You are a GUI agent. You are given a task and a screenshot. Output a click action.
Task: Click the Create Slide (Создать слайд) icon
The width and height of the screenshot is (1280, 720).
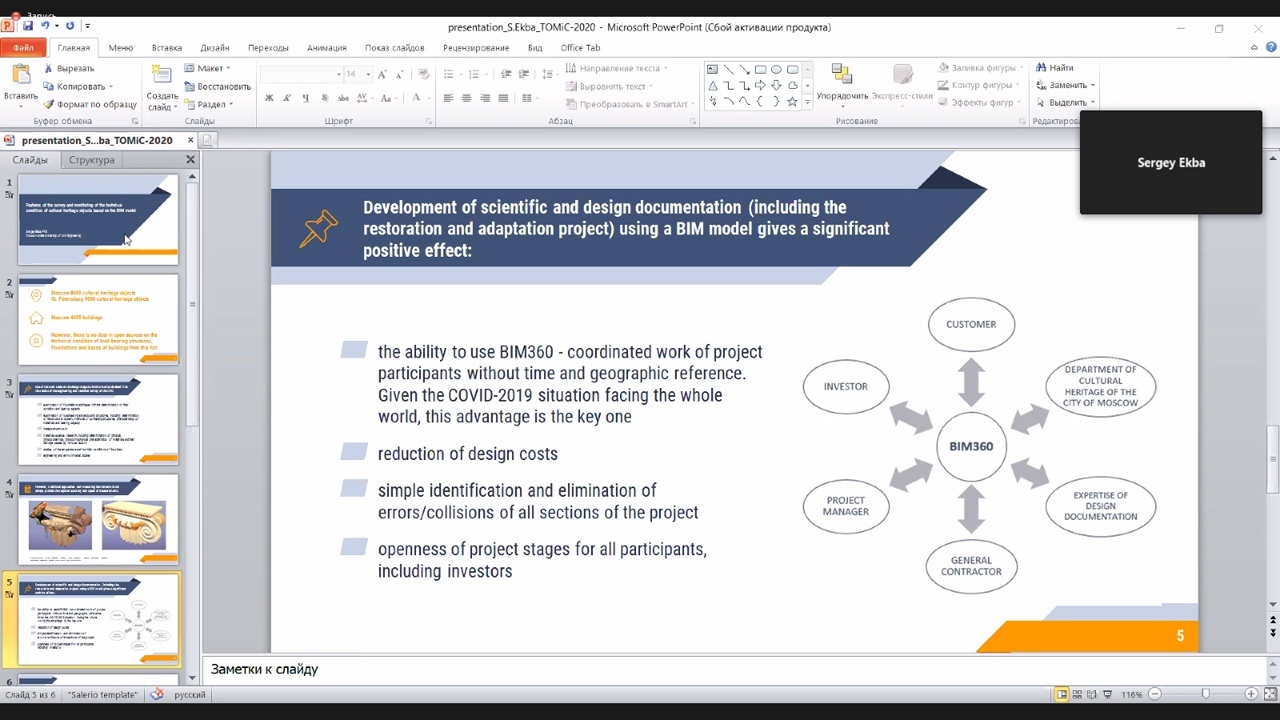click(x=160, y=76)
